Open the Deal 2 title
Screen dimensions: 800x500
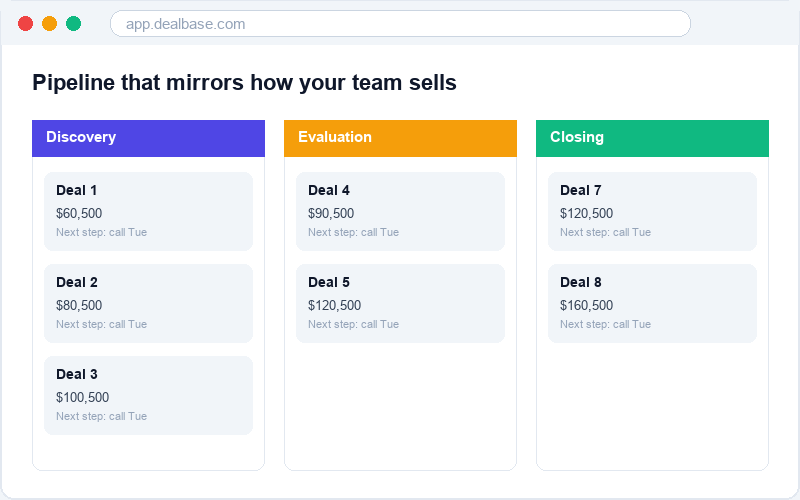pyautogui.click(x=77, y=282)
